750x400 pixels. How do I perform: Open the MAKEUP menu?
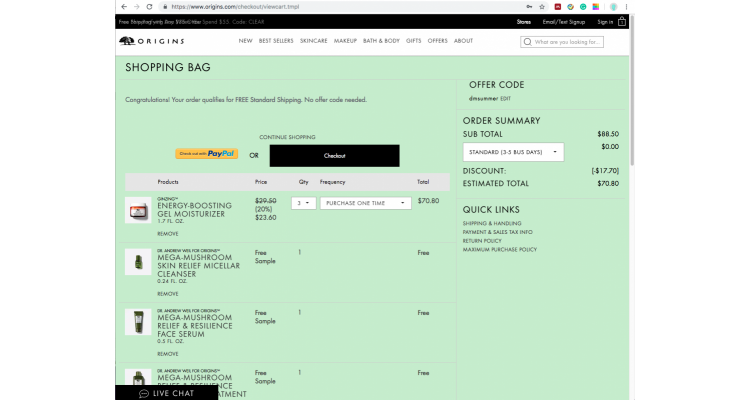point(345,41)
